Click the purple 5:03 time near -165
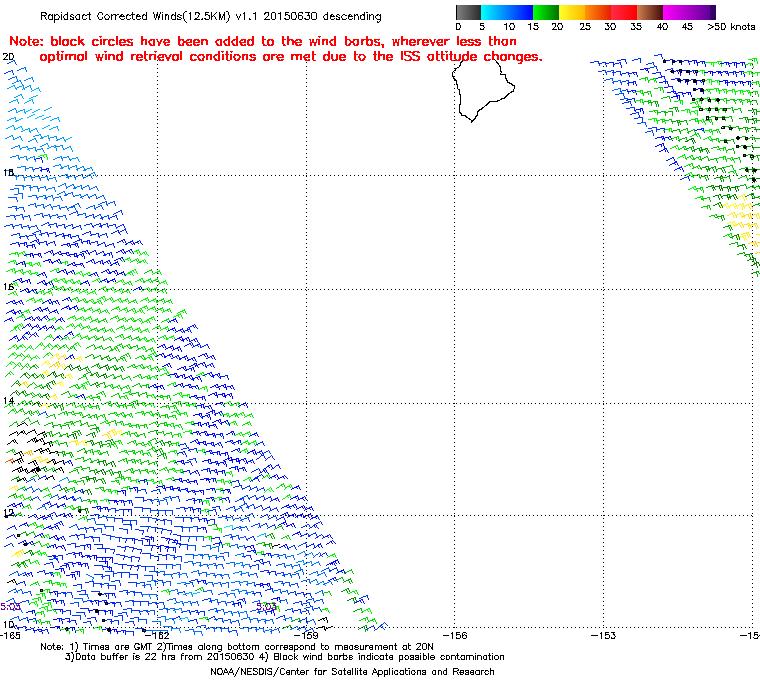 pyautogui.click(x=10, y=607)
